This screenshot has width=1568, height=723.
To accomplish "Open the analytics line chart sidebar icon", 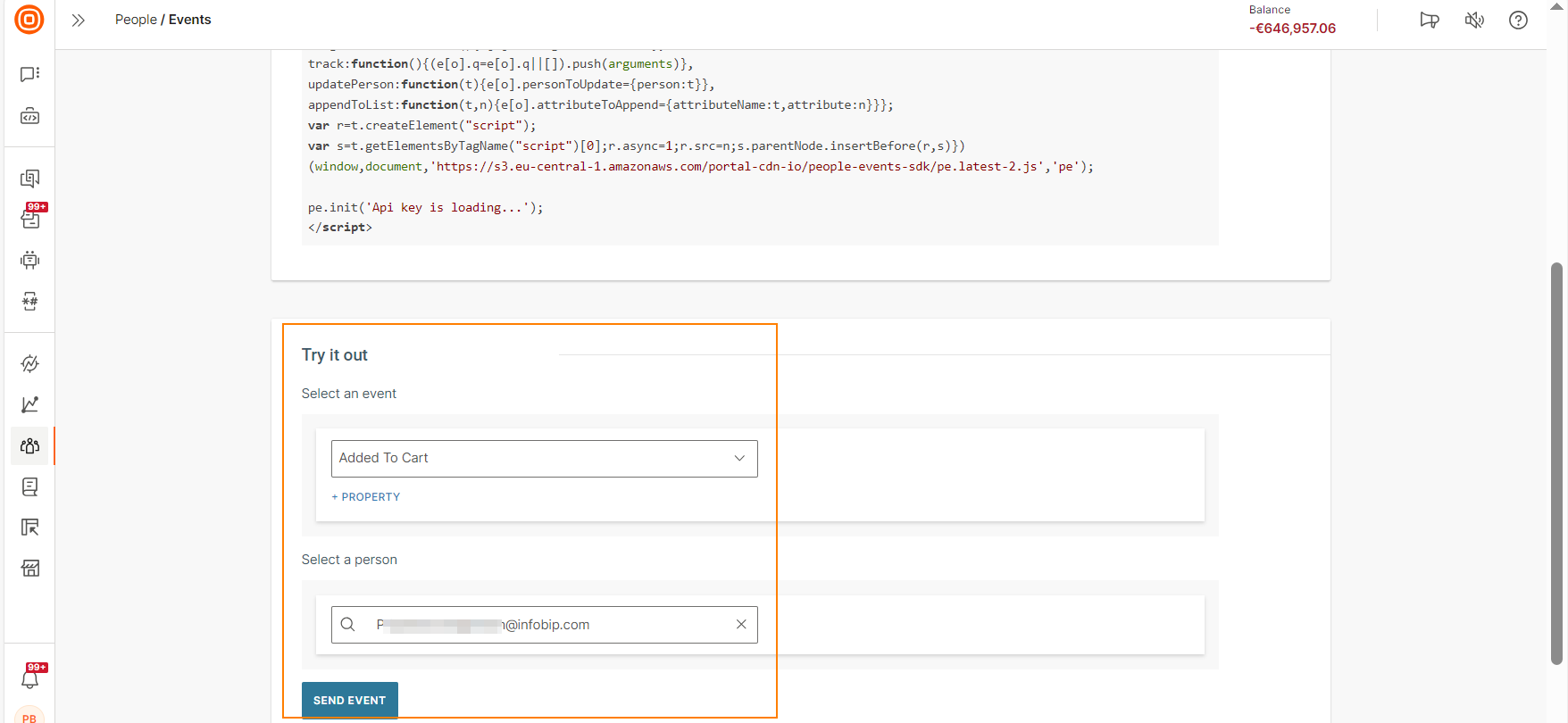I will 29,405.
